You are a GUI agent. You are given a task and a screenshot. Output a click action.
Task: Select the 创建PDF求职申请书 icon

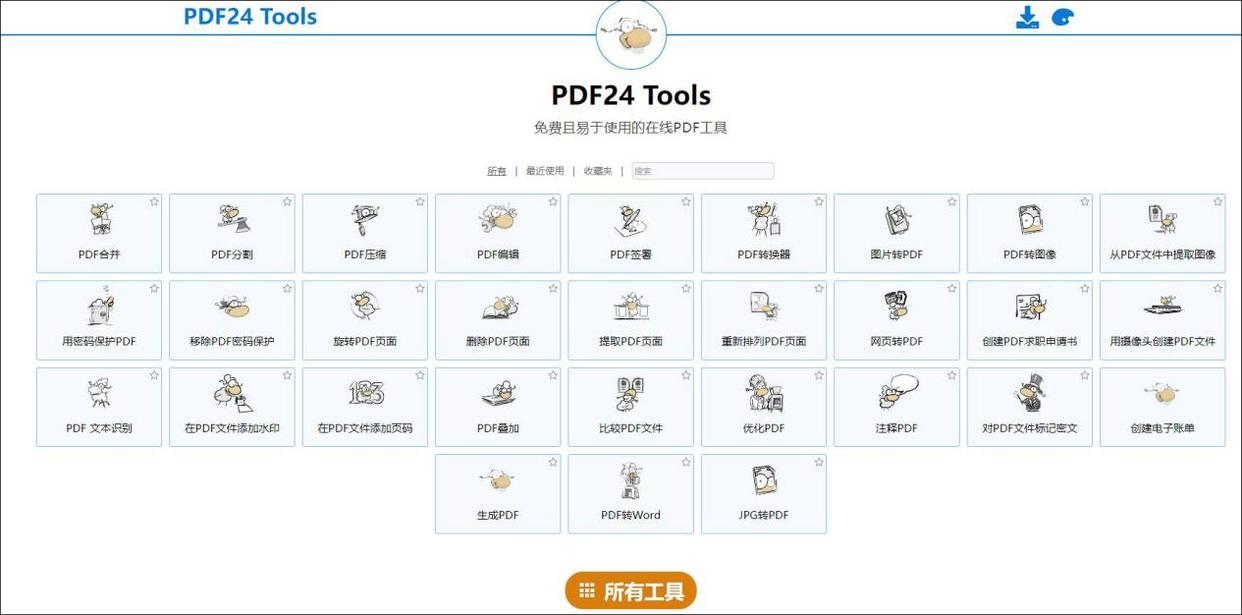(1030, 307)
